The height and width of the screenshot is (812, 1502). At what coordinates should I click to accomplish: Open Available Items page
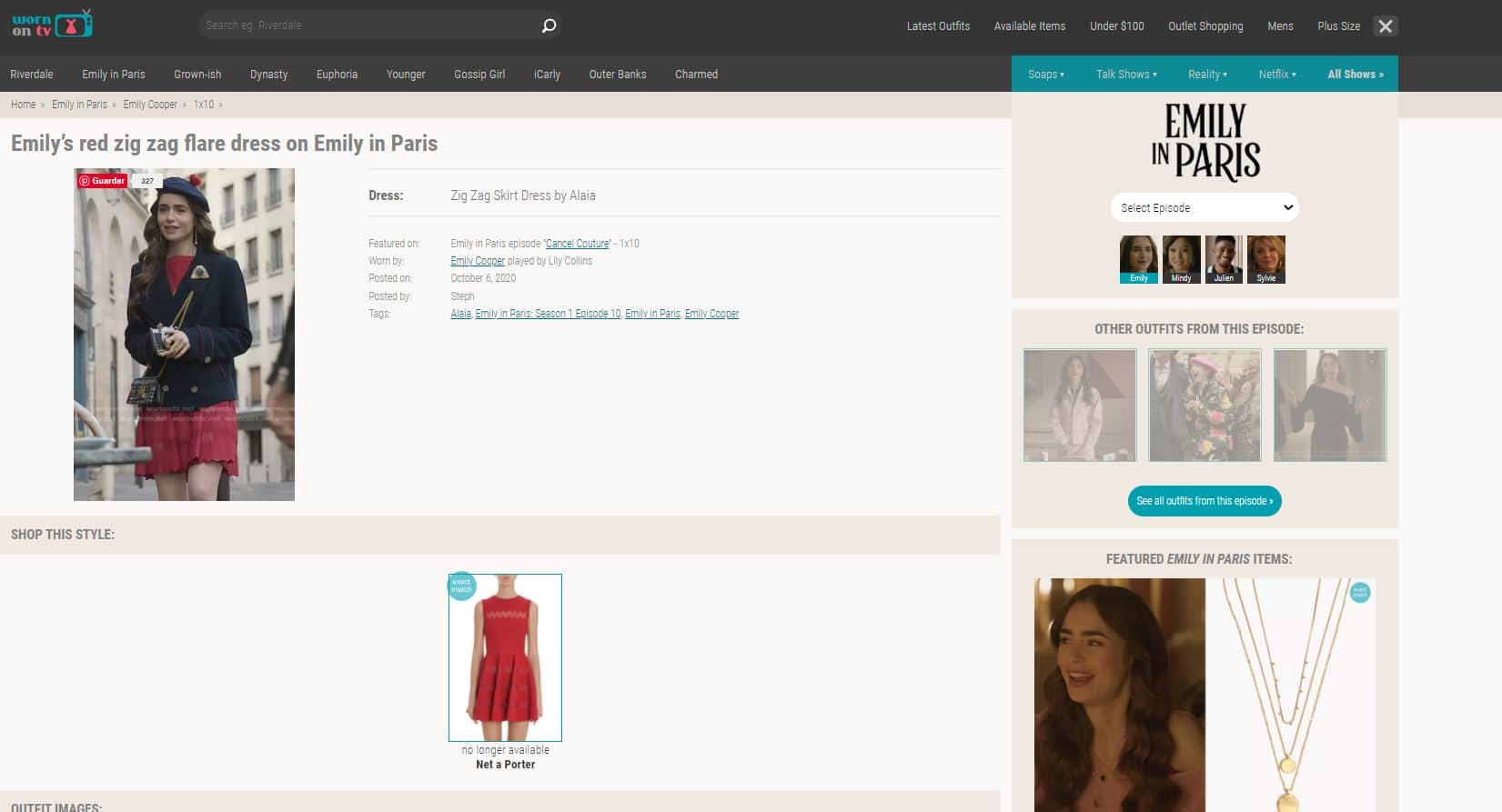click(1030, 26)
